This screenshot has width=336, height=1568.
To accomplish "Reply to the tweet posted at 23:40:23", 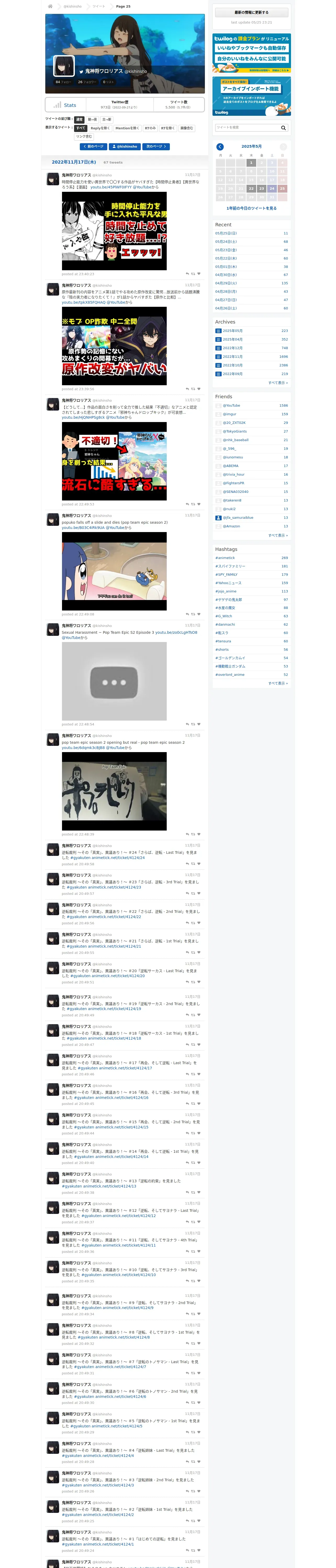I will point(187,274).
